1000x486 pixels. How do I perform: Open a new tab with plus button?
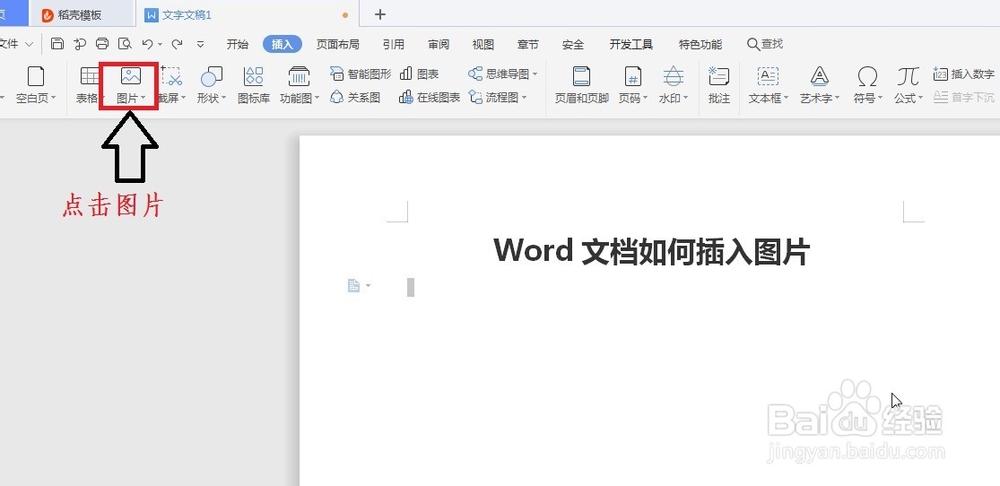pos(380,14)
